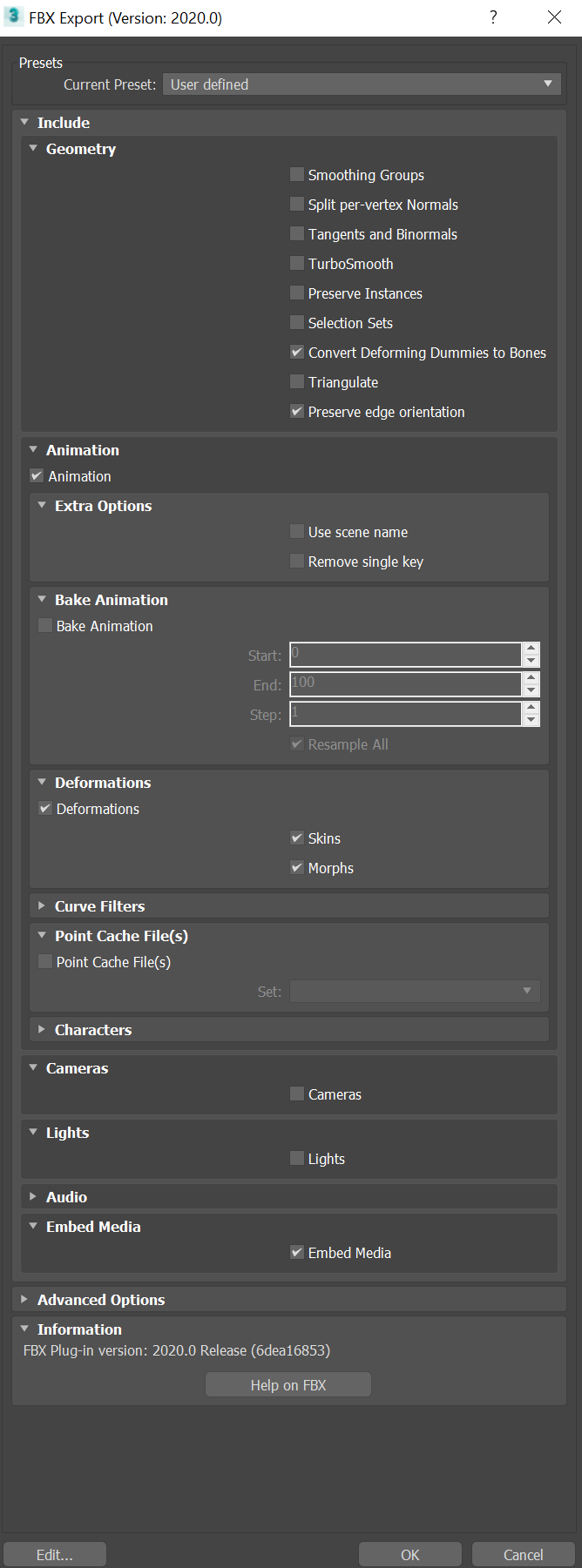Enable Use scene name option
Viewport: 582px width, 1568px height.
(x=297, y=532)
